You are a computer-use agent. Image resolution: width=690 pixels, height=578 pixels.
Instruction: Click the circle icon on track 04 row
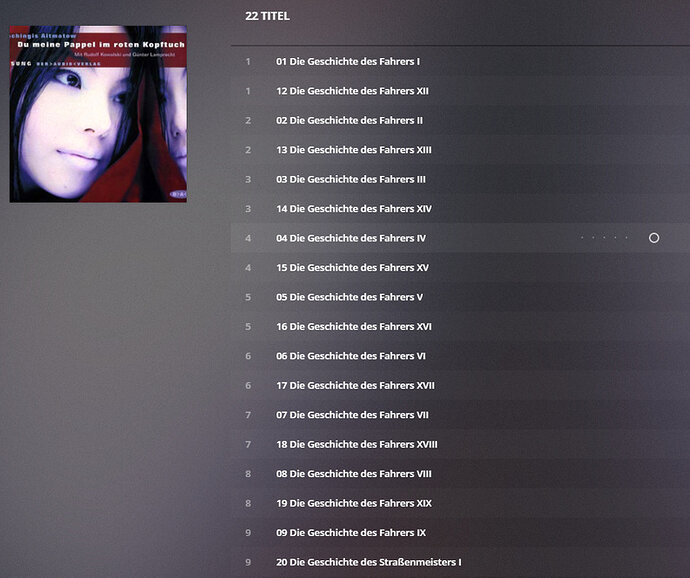654,238
